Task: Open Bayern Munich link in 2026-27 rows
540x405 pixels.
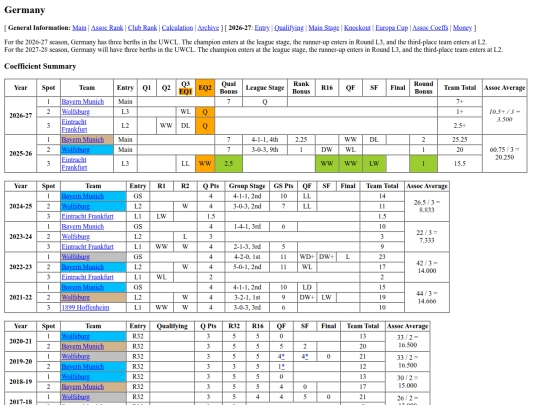Action: click(x=83, y=102)
